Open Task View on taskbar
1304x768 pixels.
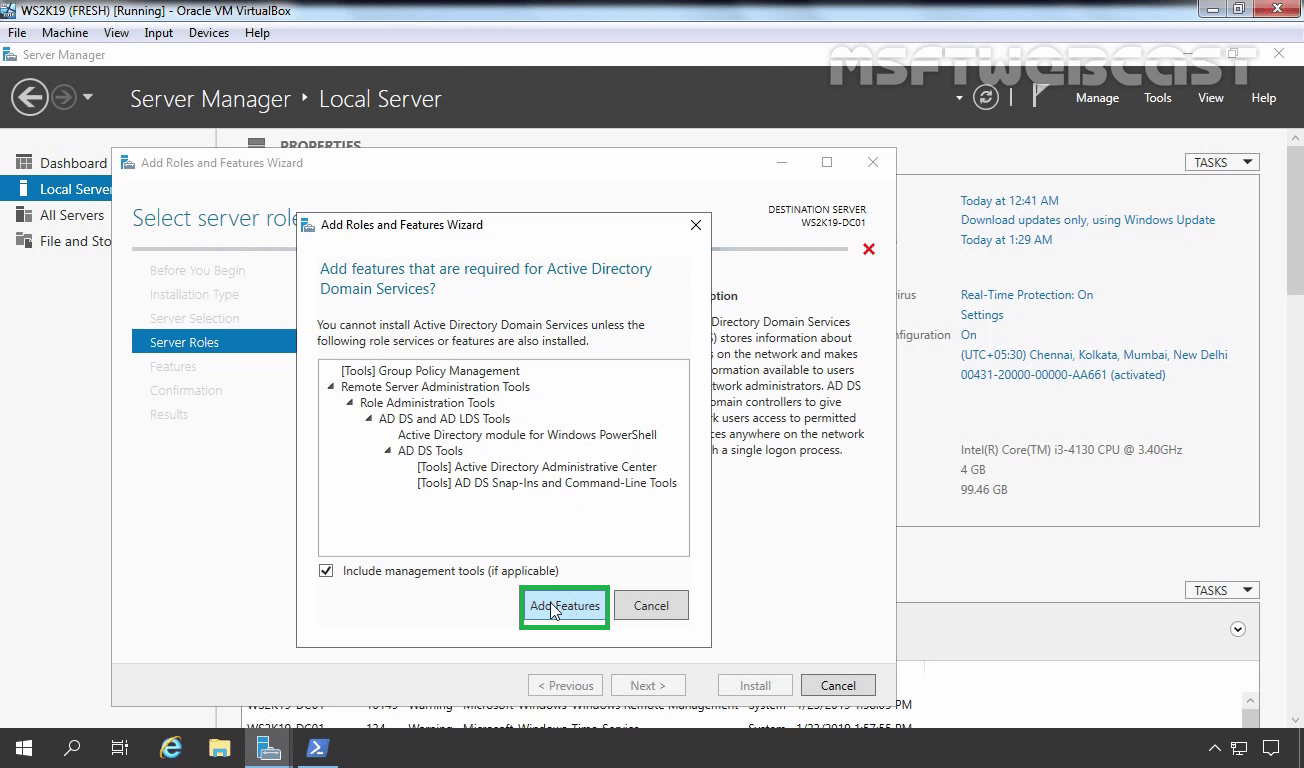point(120,748)
